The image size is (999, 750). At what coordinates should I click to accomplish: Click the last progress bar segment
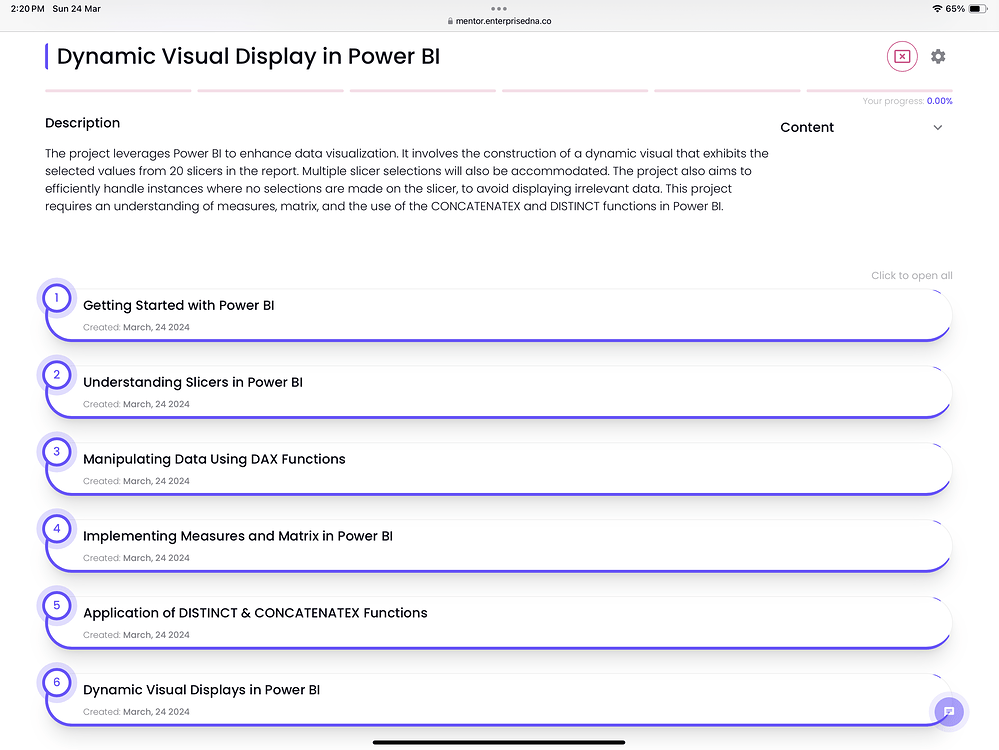coord(880,89)
